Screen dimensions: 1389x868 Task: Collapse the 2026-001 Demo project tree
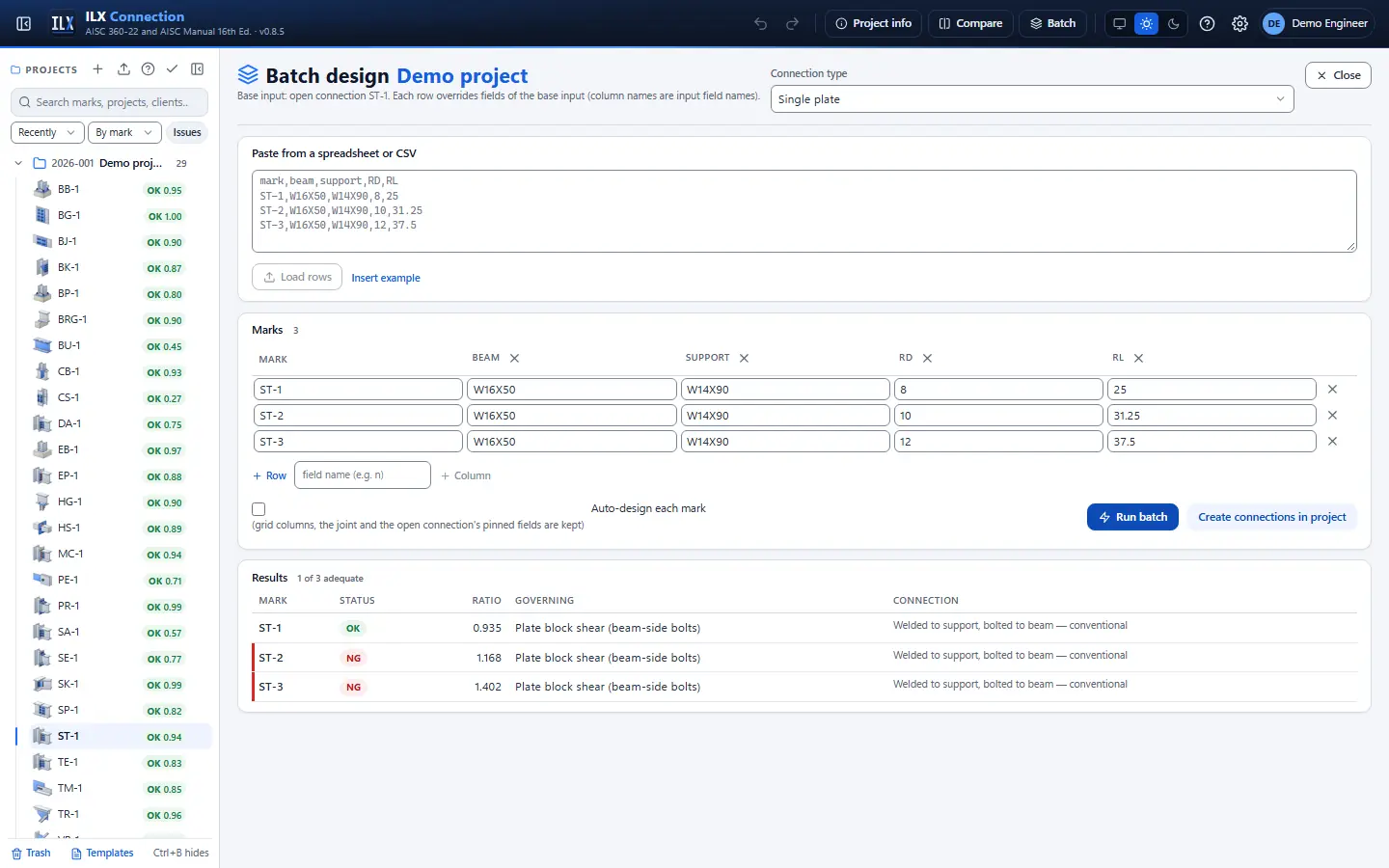(18, 164)
